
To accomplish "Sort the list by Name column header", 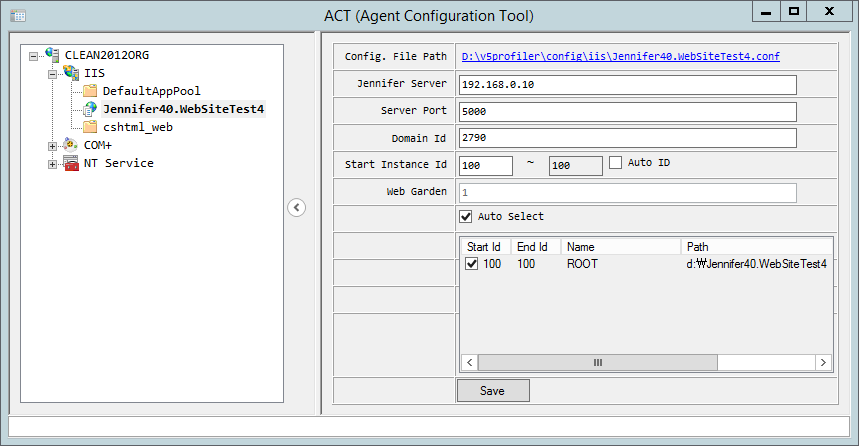I will (x=620, y=246).
